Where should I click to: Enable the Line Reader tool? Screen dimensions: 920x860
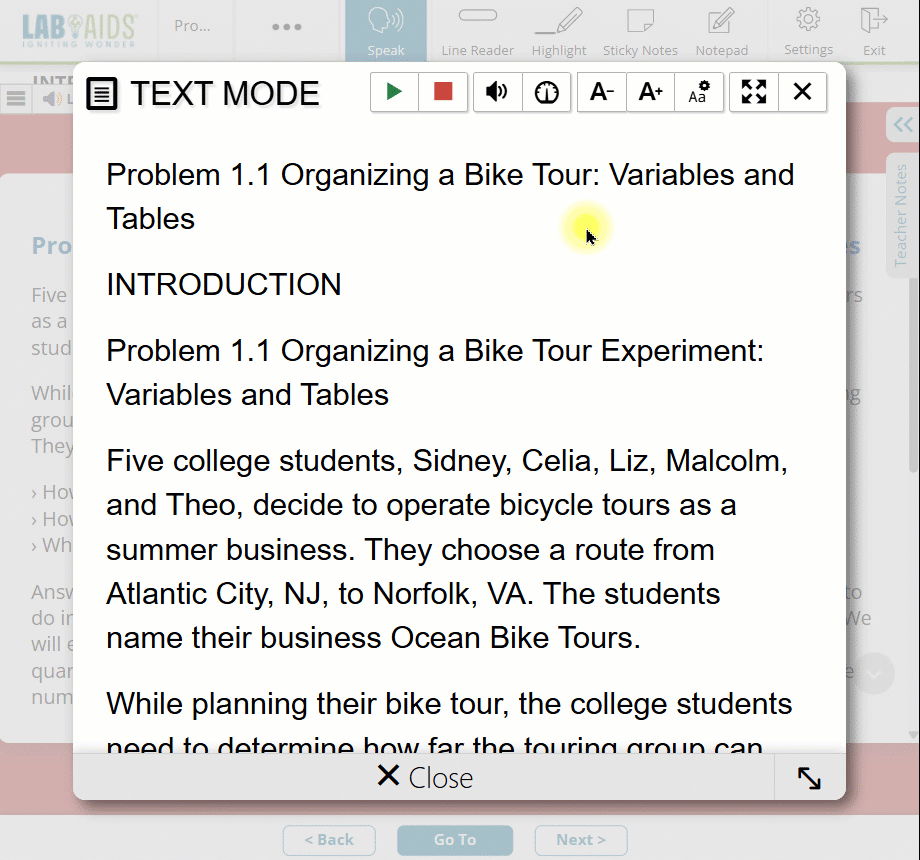[x=477, y=31]
